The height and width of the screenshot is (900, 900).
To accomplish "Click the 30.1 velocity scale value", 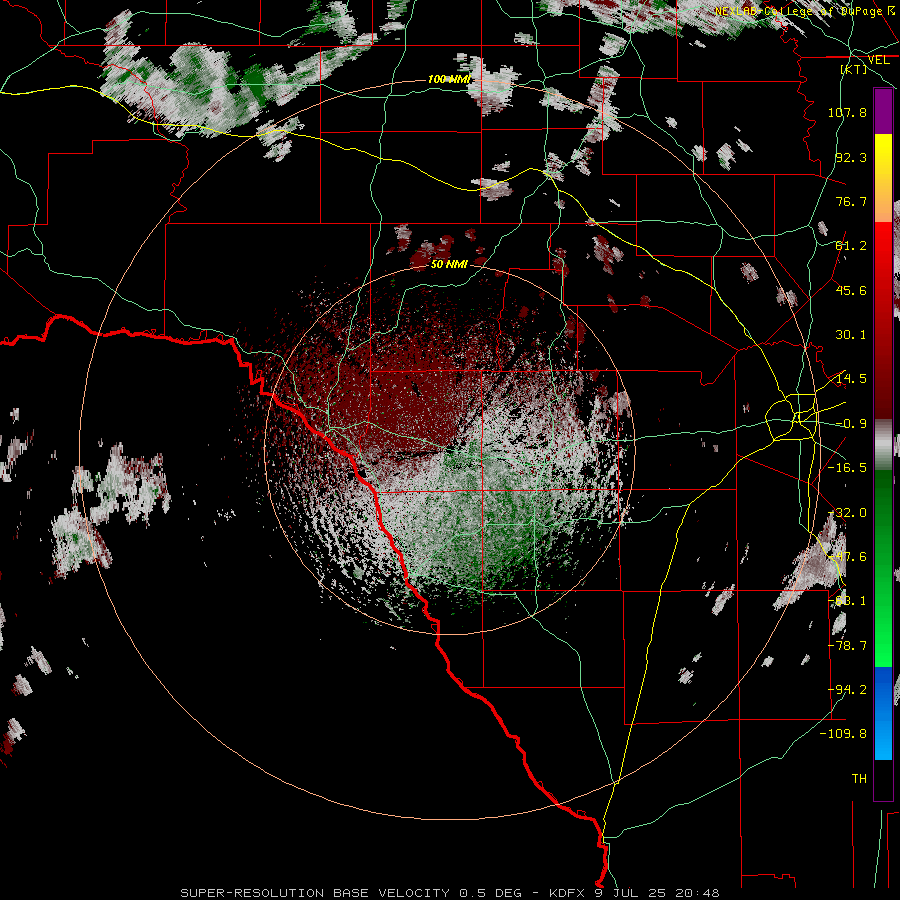I will pyautogui.click(x=851, y=335).
